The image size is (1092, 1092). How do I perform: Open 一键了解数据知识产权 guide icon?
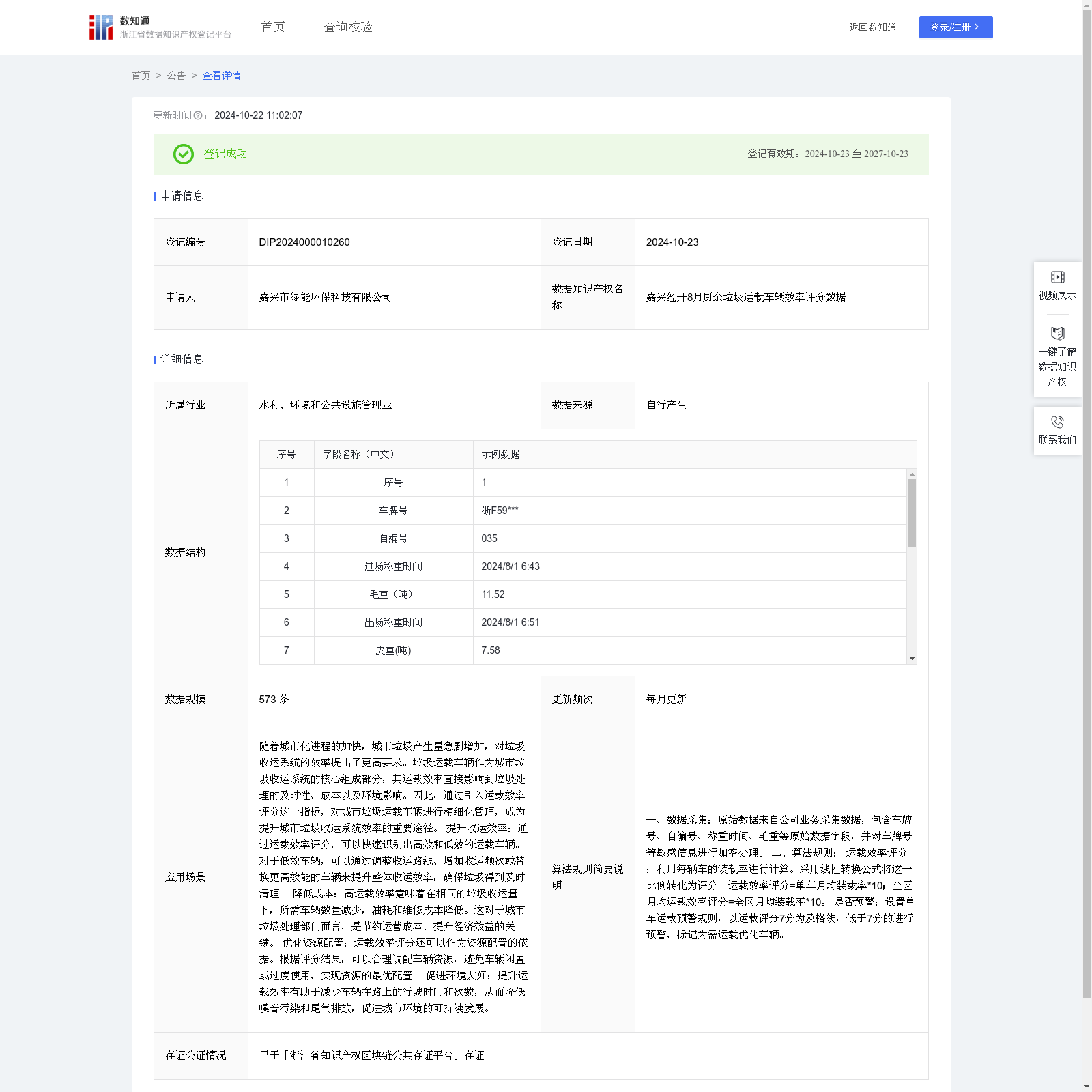click(1057, 334)
